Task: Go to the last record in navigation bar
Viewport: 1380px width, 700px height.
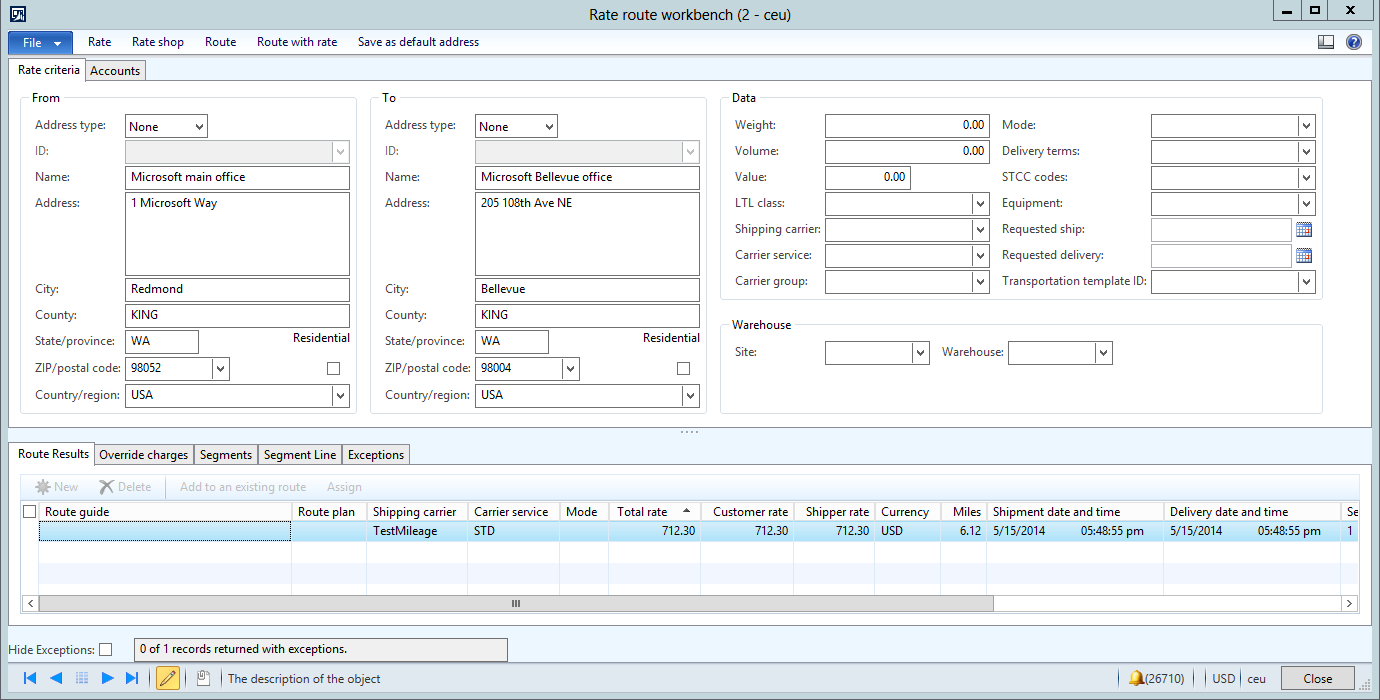Action: [x=132, y=678]
